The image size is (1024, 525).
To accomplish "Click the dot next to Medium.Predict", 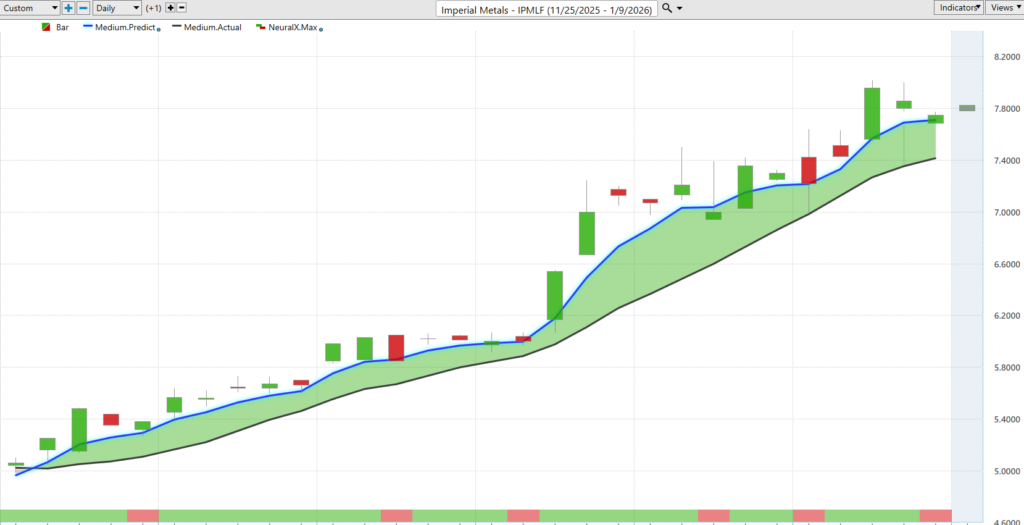I will point(160,28).
